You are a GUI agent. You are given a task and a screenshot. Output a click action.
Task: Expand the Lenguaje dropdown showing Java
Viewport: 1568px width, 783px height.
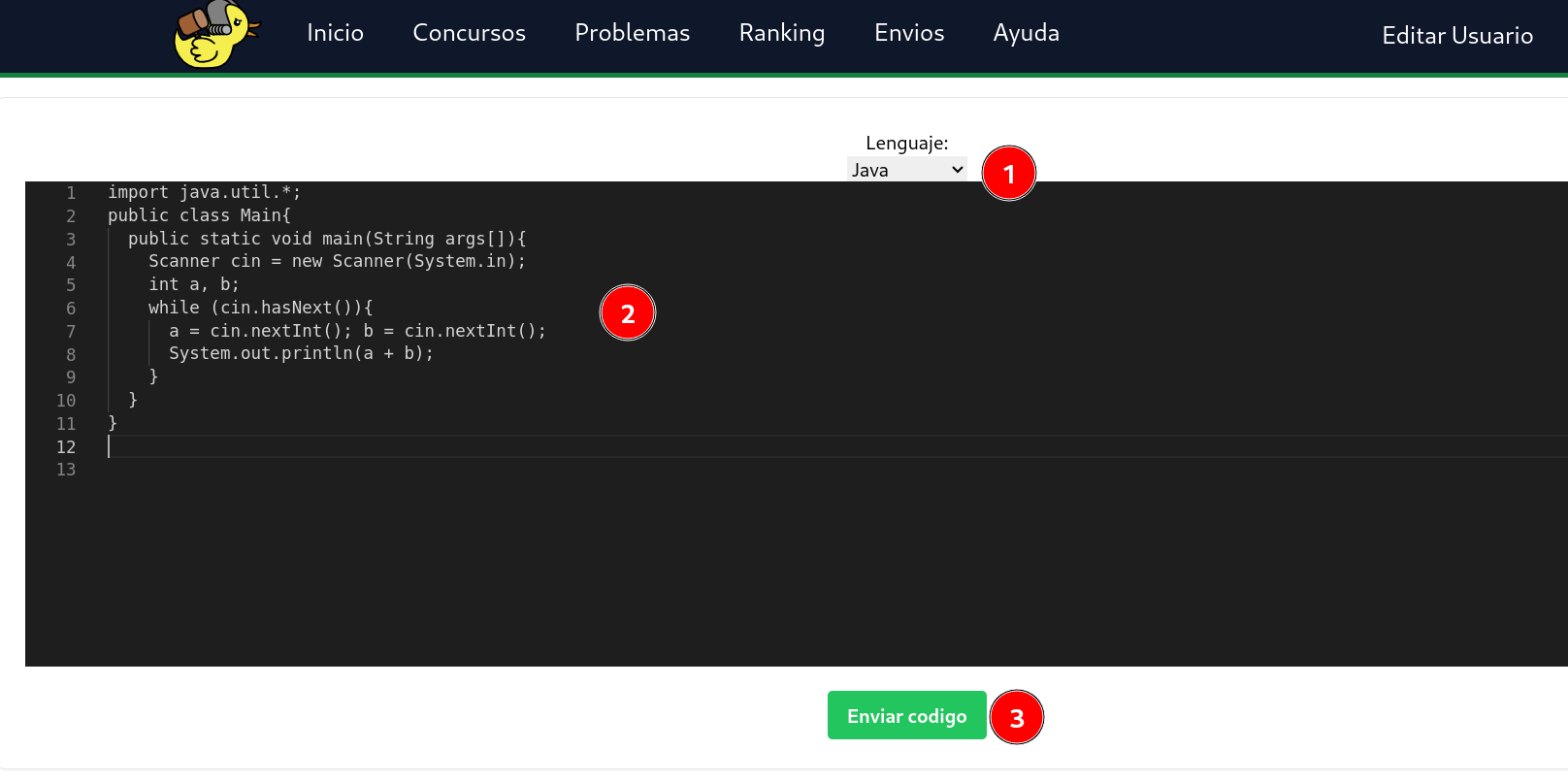pyautogui.click(x=907, y=170)
